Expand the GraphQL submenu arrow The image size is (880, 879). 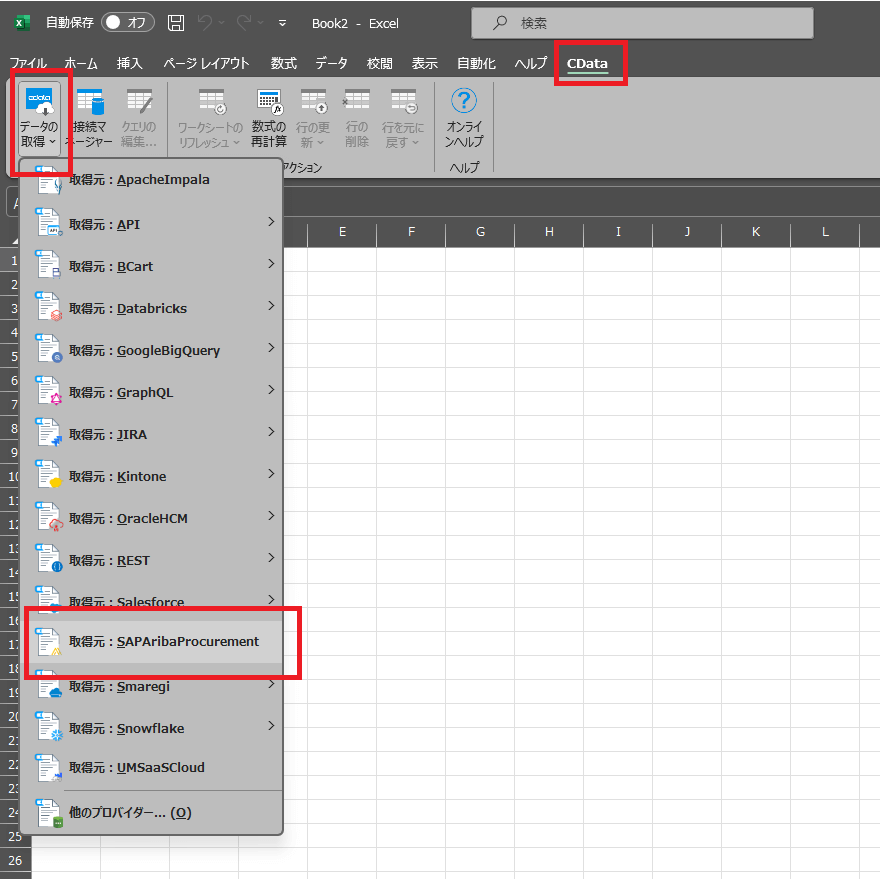point(271,390)
